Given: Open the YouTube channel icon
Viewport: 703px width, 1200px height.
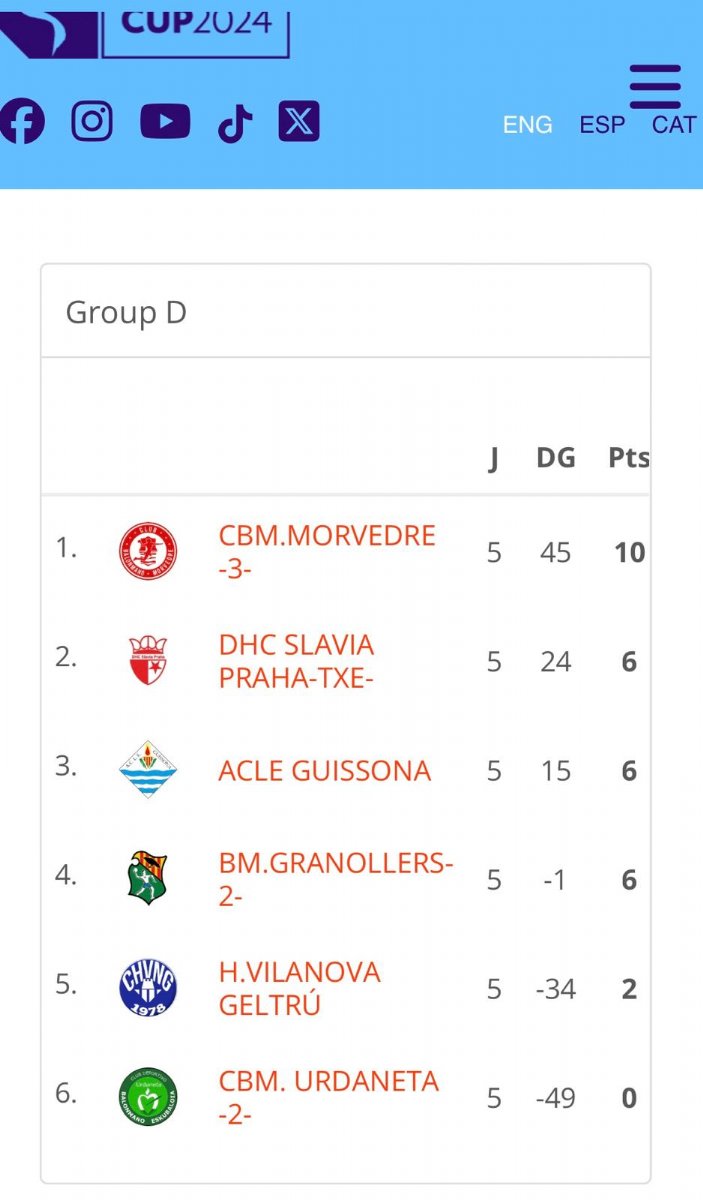Looking at the screenshot, I should coord(165,122).
